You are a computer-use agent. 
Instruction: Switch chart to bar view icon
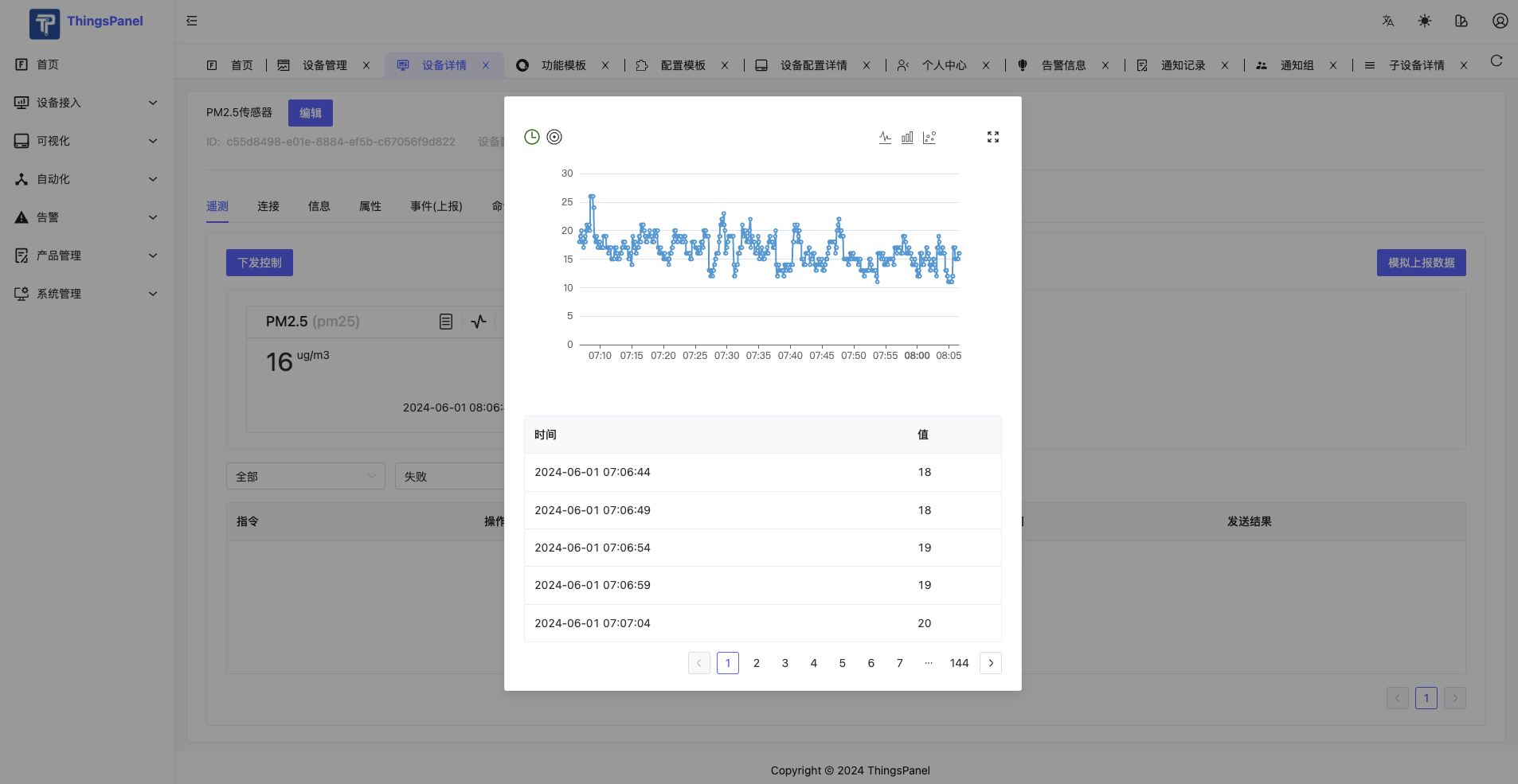point(907,137)
